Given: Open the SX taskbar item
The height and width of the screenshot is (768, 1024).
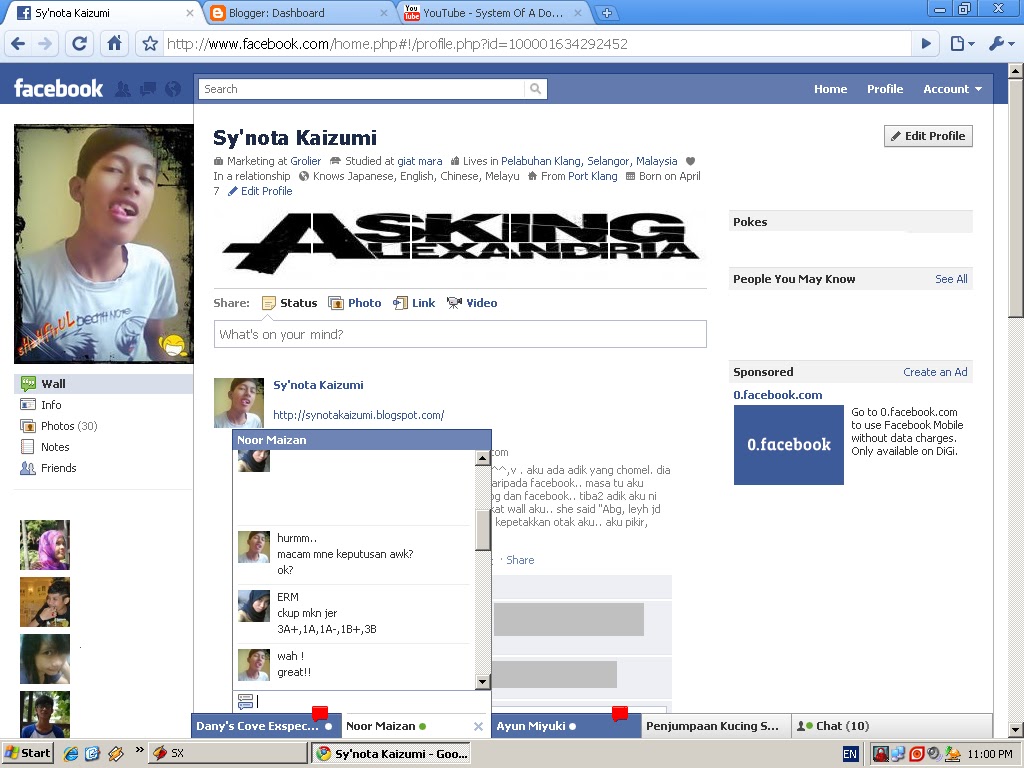Looking at the screenshot, I should 227,753.
